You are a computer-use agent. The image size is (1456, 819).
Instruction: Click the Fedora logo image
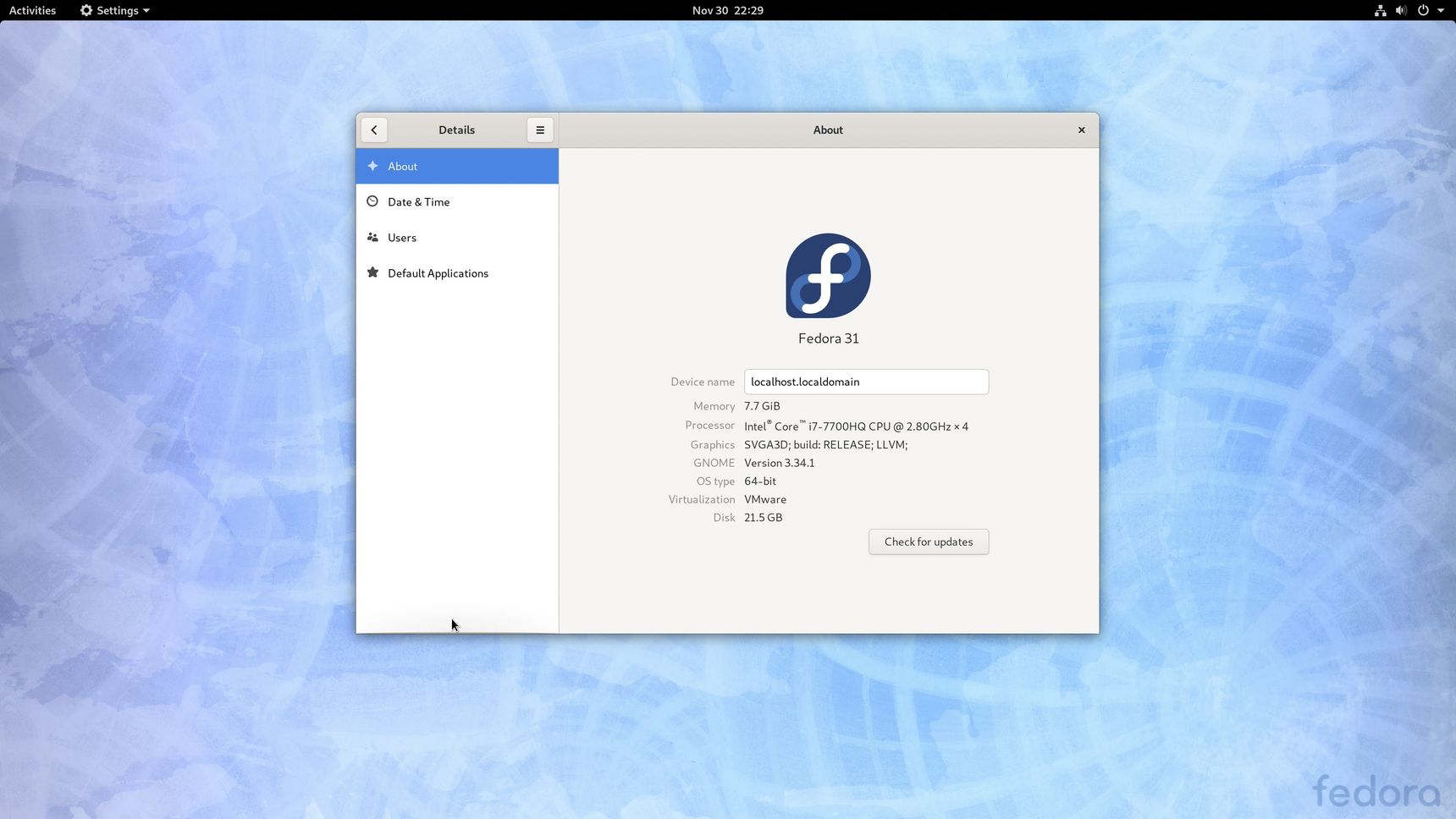click(x=828, y=276)
